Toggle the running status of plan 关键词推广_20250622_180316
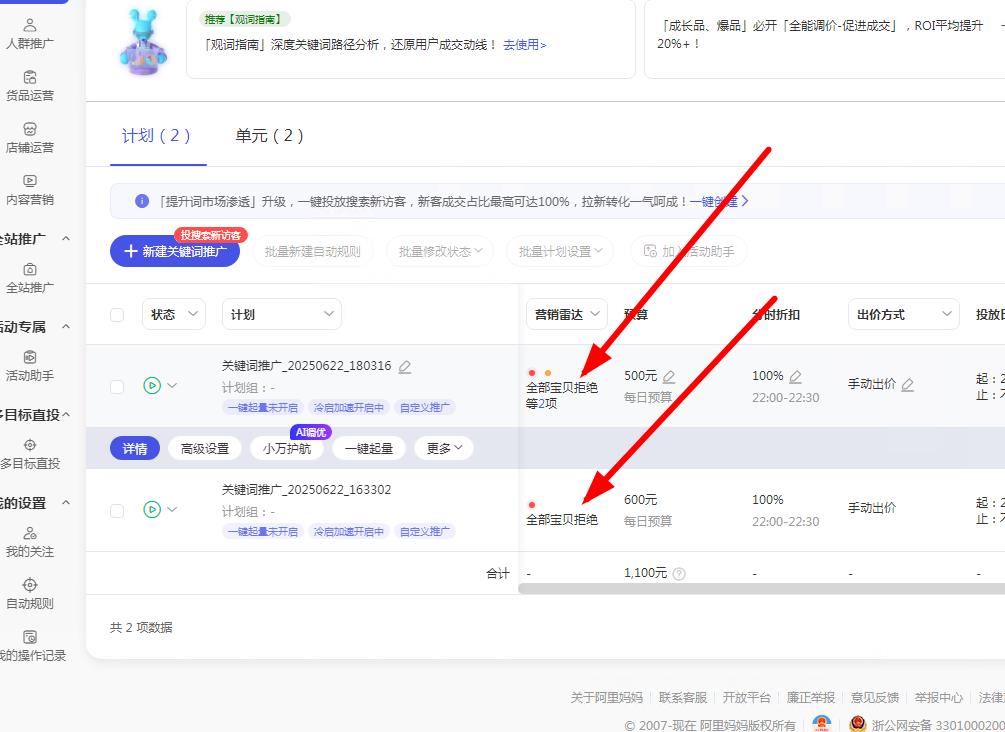 tap(152, 385)
